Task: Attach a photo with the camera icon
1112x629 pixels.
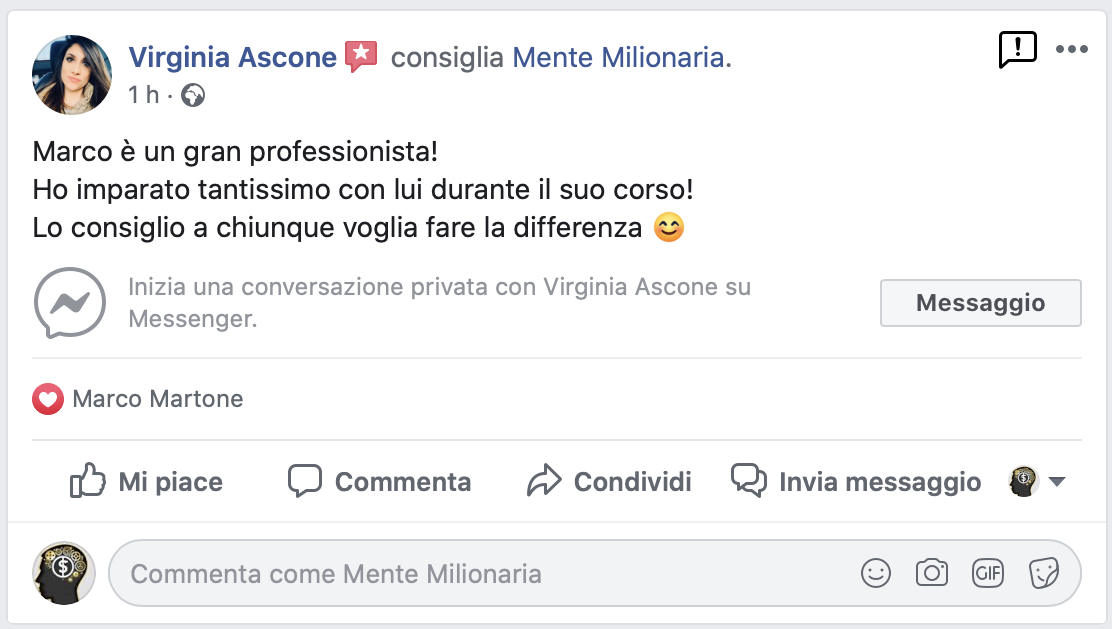Action: pos(932,573)
